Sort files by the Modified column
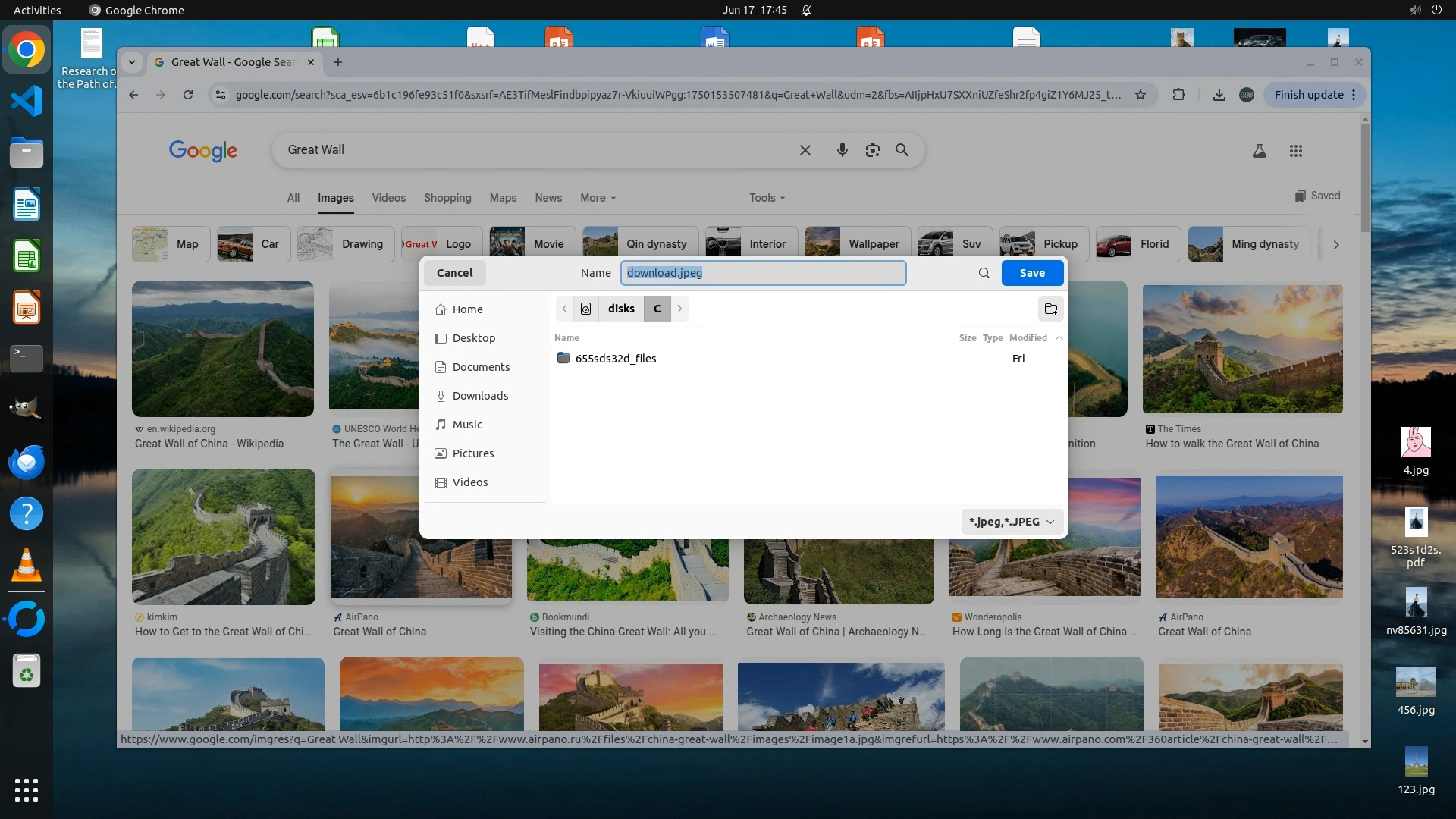1456x819 pixels. click(1028, 338)
